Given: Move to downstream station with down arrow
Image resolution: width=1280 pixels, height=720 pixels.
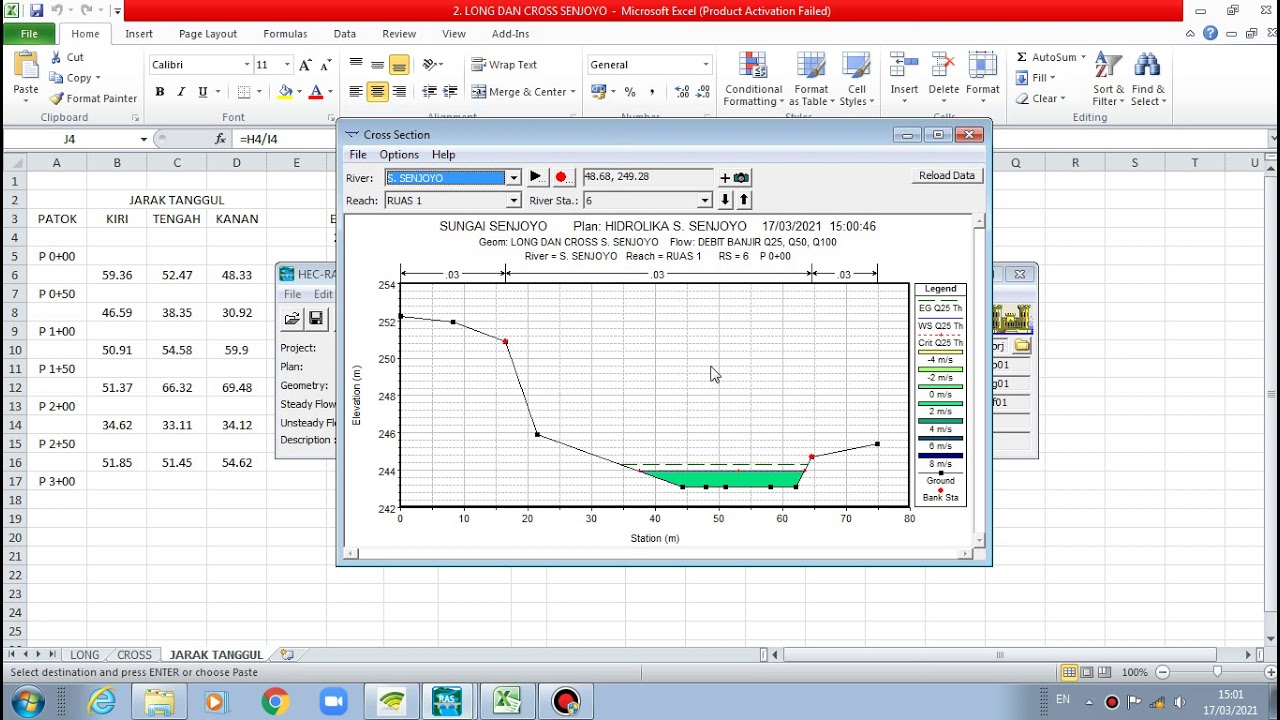Looking at the screenshot, I should pyautogui.click(x=726, y=200).
